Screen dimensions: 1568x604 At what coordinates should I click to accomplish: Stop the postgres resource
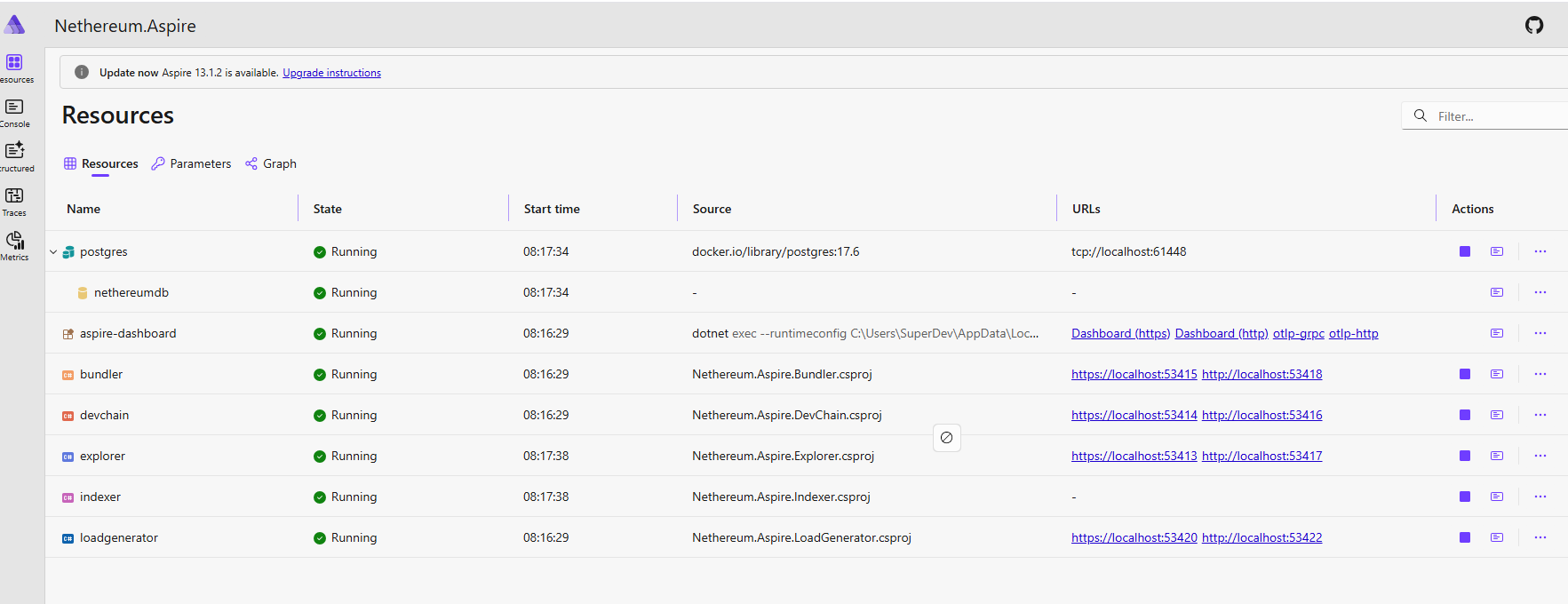pyautogui.click(x=1465, y=251)
